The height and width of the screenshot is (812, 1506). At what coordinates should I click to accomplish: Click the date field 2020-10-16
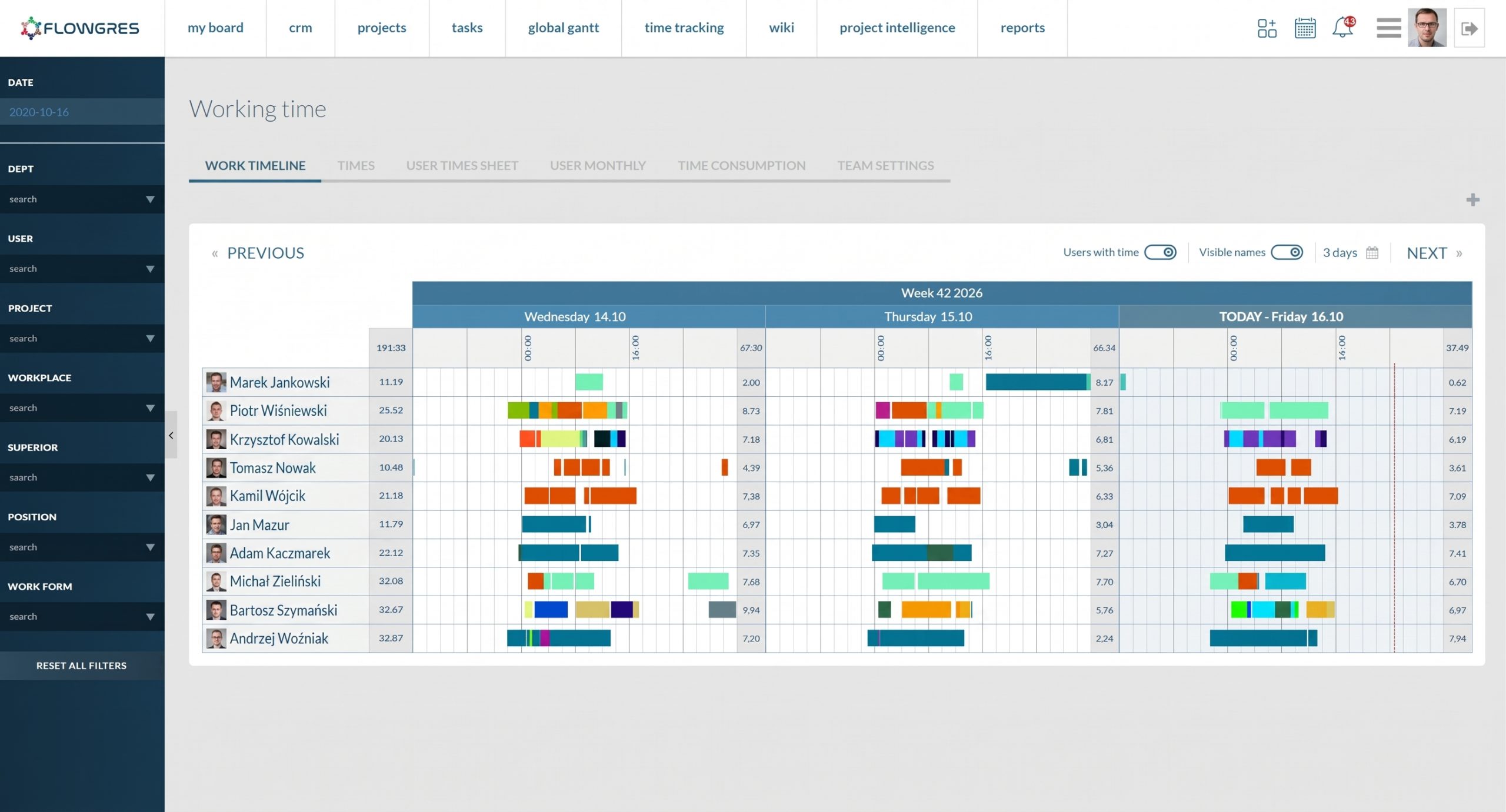pyautogui.click(x=82, y=112)
